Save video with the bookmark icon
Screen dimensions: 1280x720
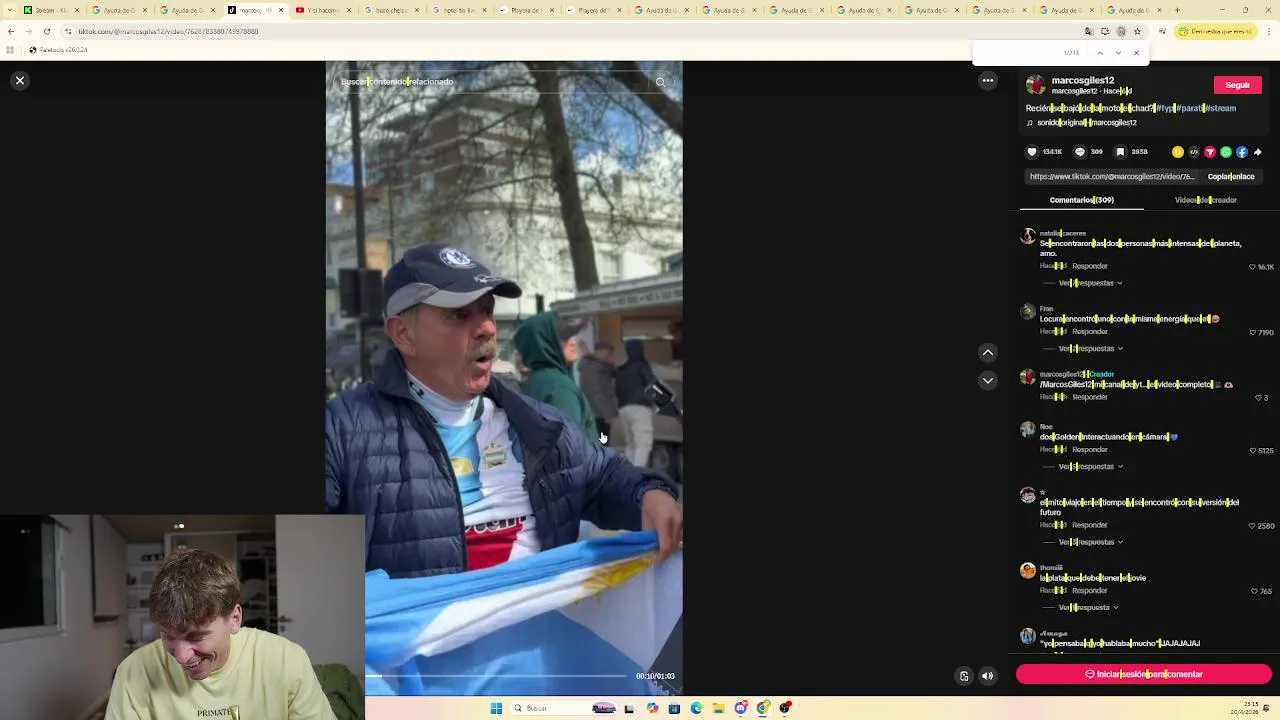1120,152
